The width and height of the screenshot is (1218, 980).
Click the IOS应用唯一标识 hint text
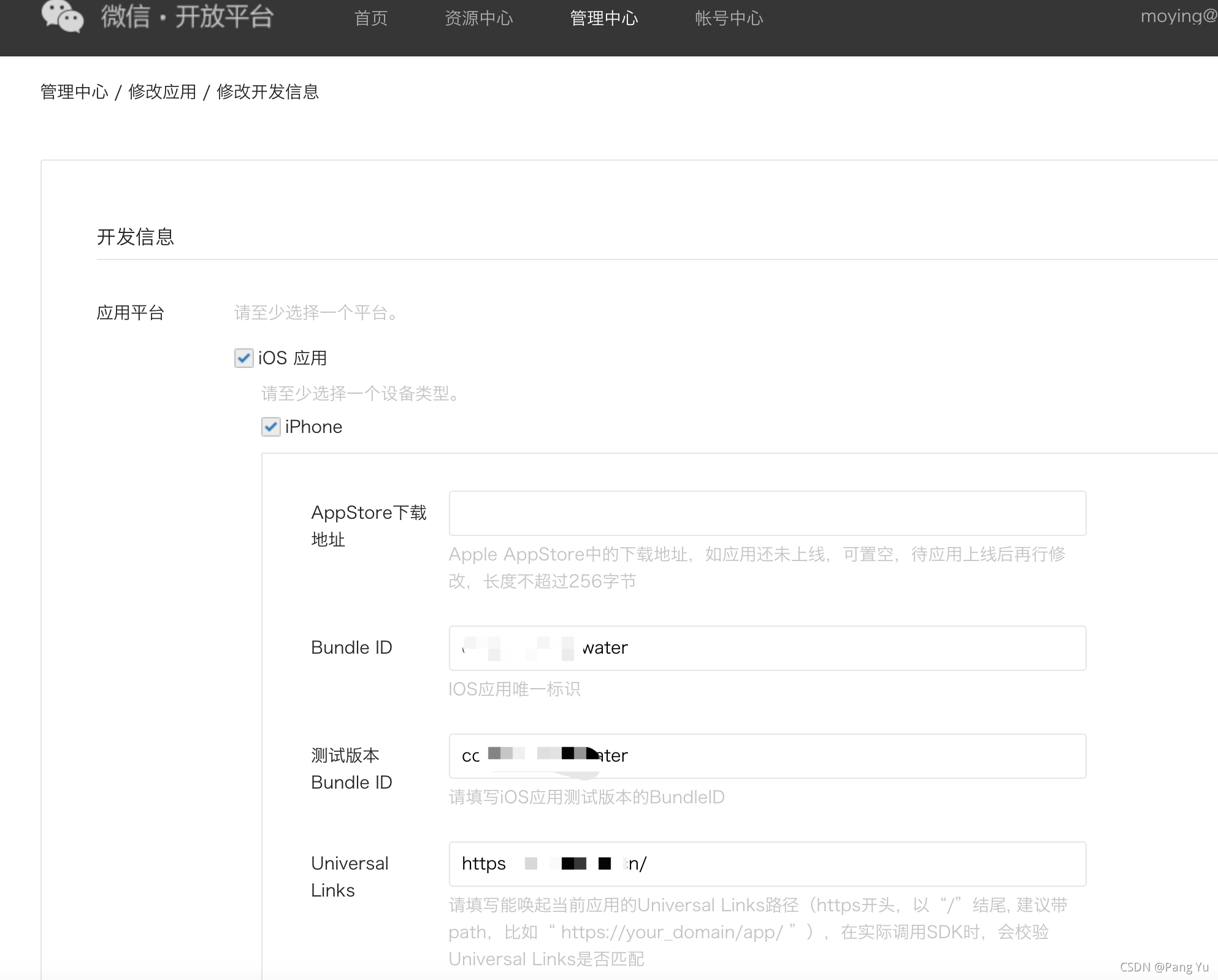pyautogui.click(x=514, y=689)
